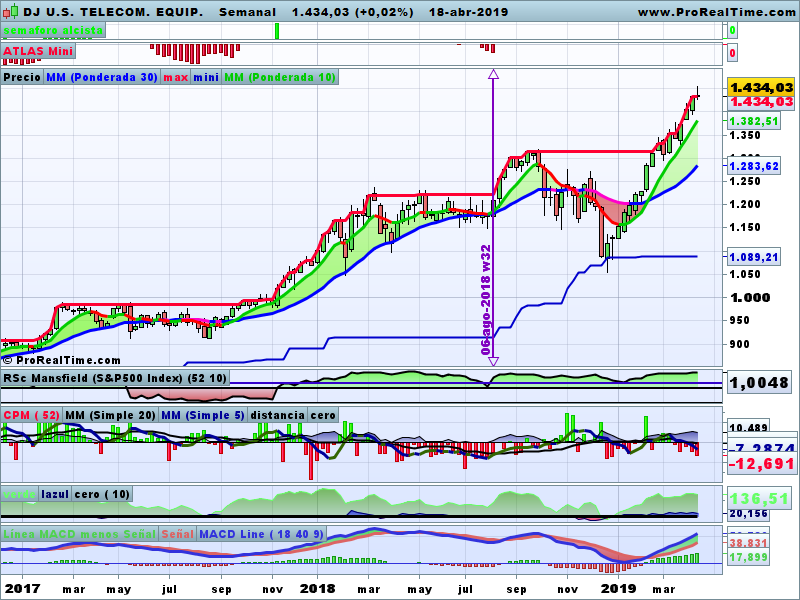Click the 'CPM ( 52)' indicator label
800x600 pixels.
[x=32, y=415]
